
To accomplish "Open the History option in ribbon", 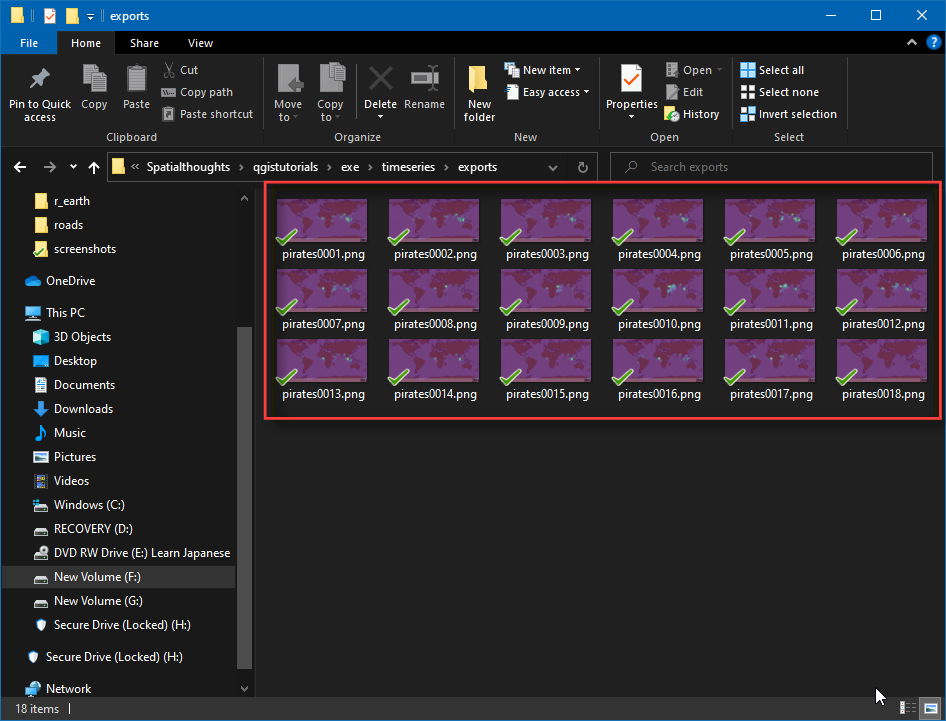I will click(x=692, y=114).
